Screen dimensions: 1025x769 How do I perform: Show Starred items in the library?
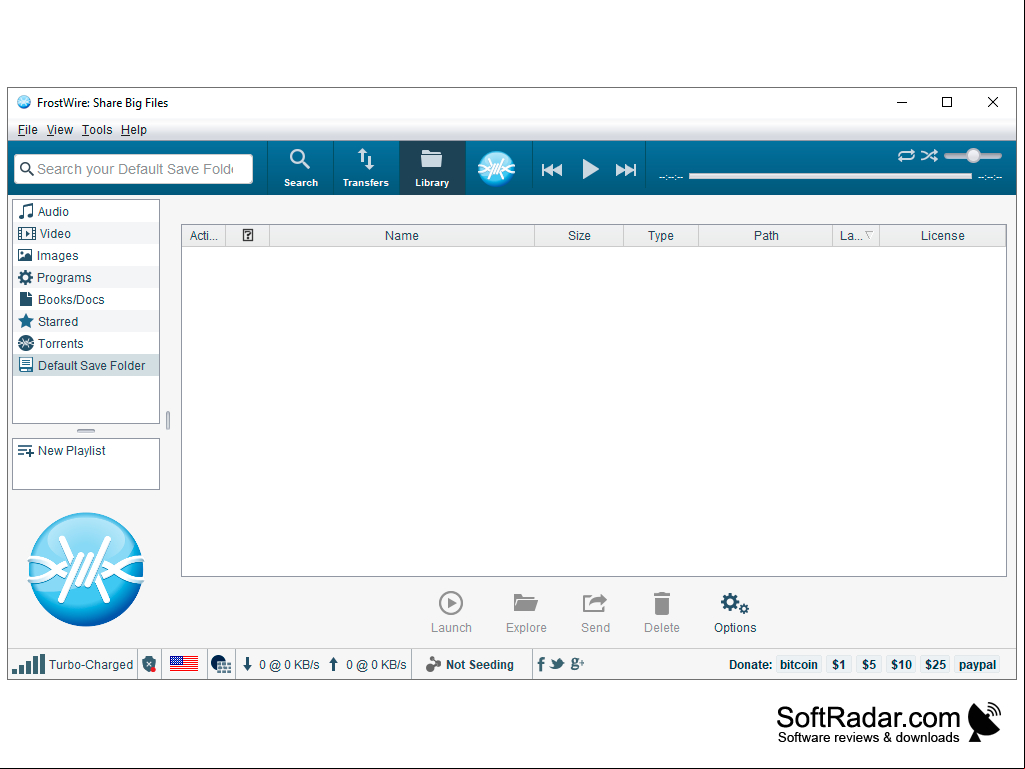point(86,322)
